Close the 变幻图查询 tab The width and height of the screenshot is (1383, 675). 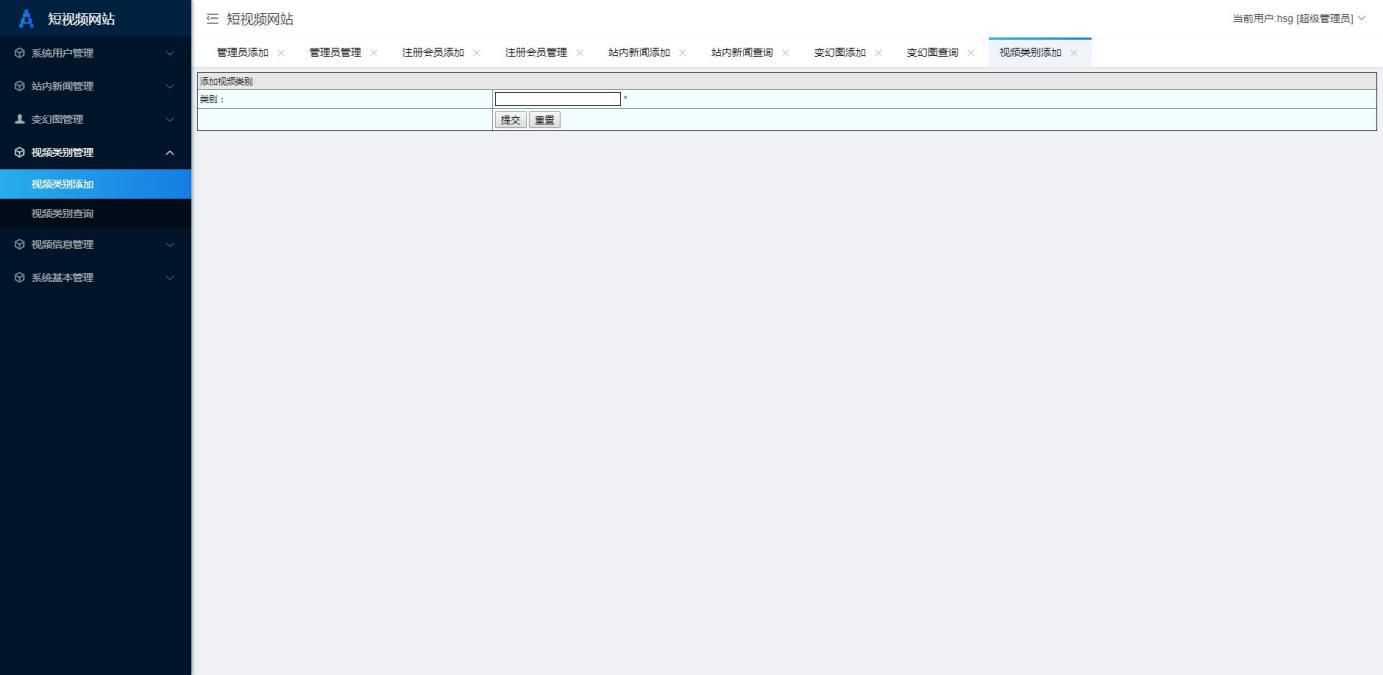point(971,53)
